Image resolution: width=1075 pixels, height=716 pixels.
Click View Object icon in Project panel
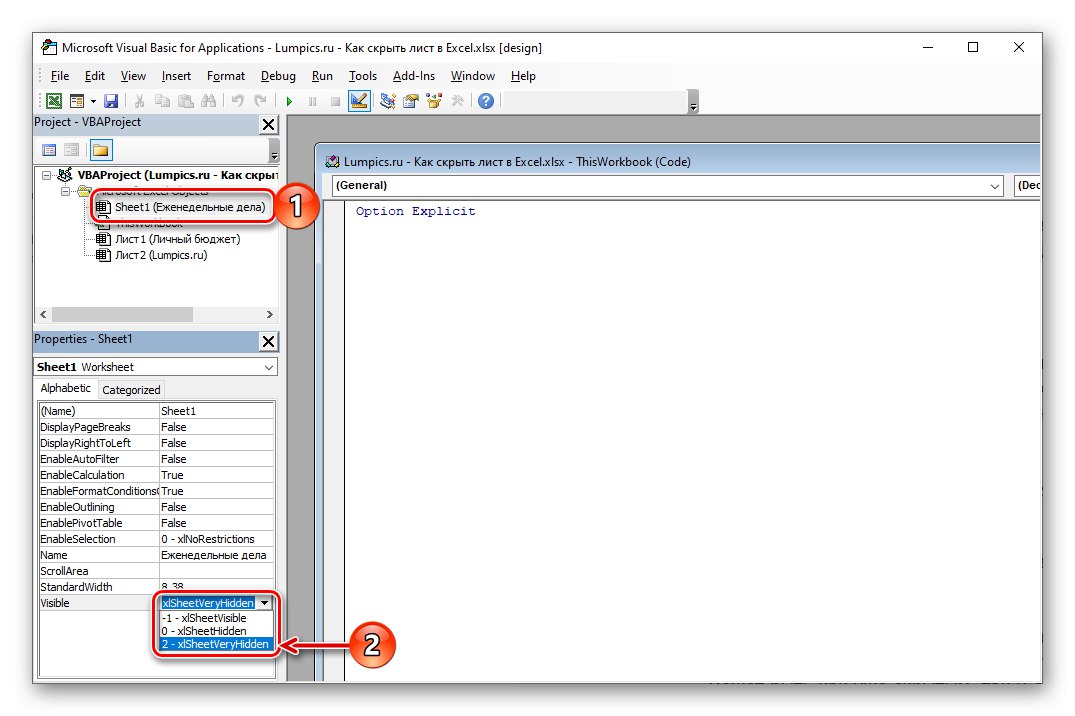[x=72, y=150]
